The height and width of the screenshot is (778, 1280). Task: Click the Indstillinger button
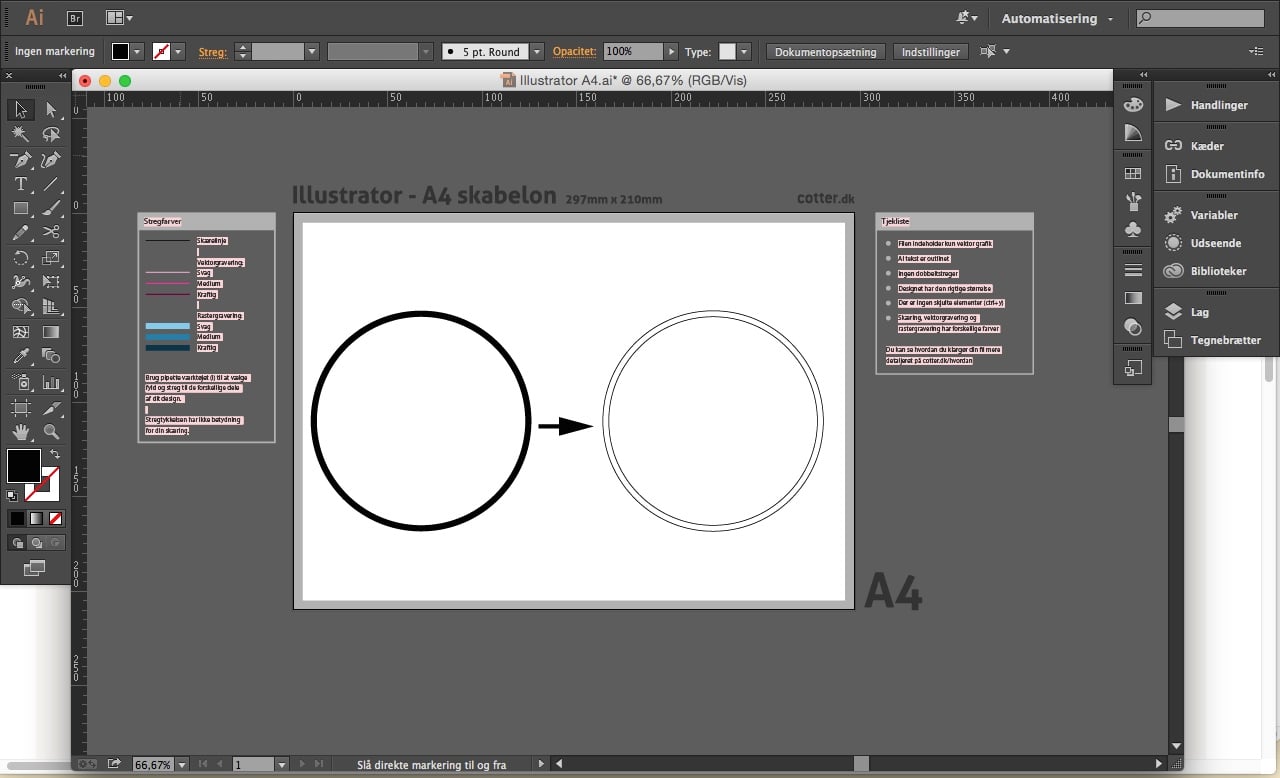(x=931, y=52)
